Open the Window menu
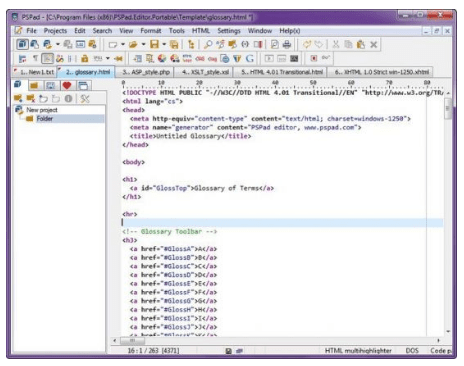The height and width of the screenshot is (366, 464). pyautogui.click(x=260, y=31)
